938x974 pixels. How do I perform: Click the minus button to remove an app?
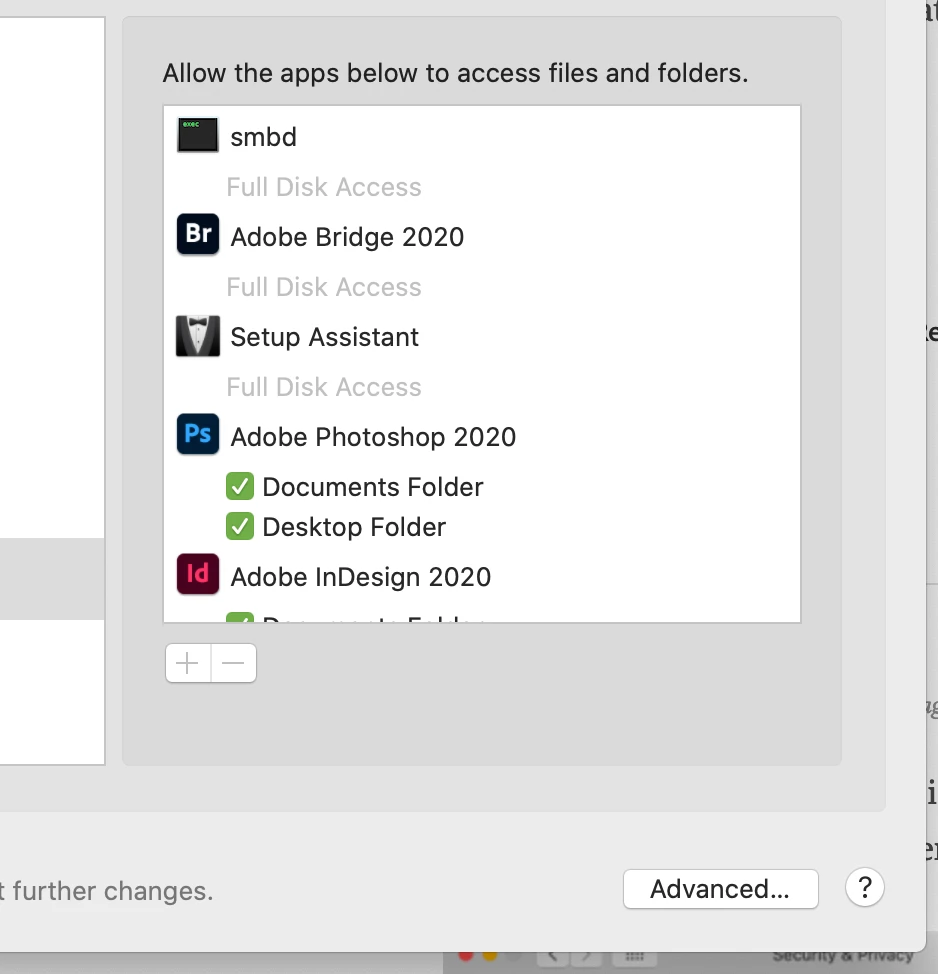click(x=234, y=663)
